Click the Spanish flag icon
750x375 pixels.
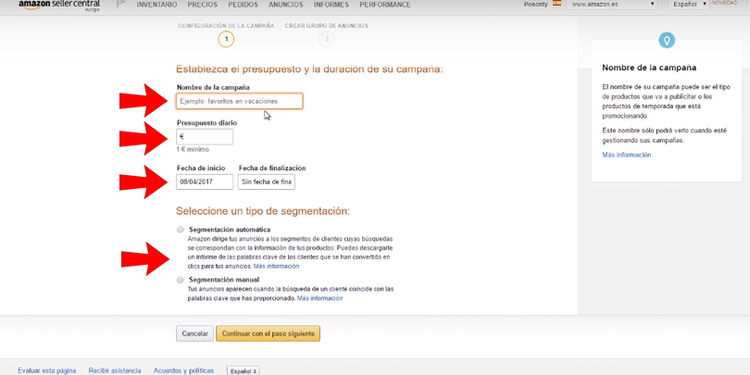557,3
